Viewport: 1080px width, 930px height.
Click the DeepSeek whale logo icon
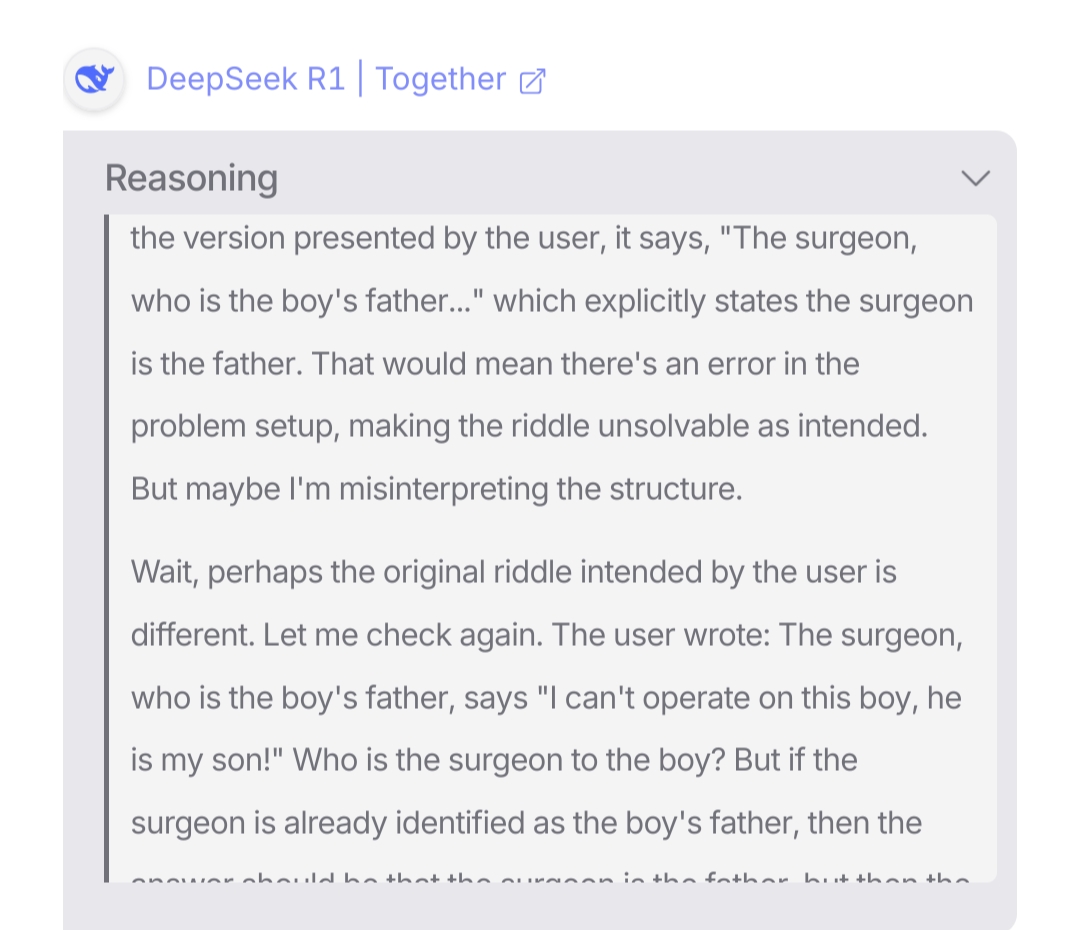(94, 79)
